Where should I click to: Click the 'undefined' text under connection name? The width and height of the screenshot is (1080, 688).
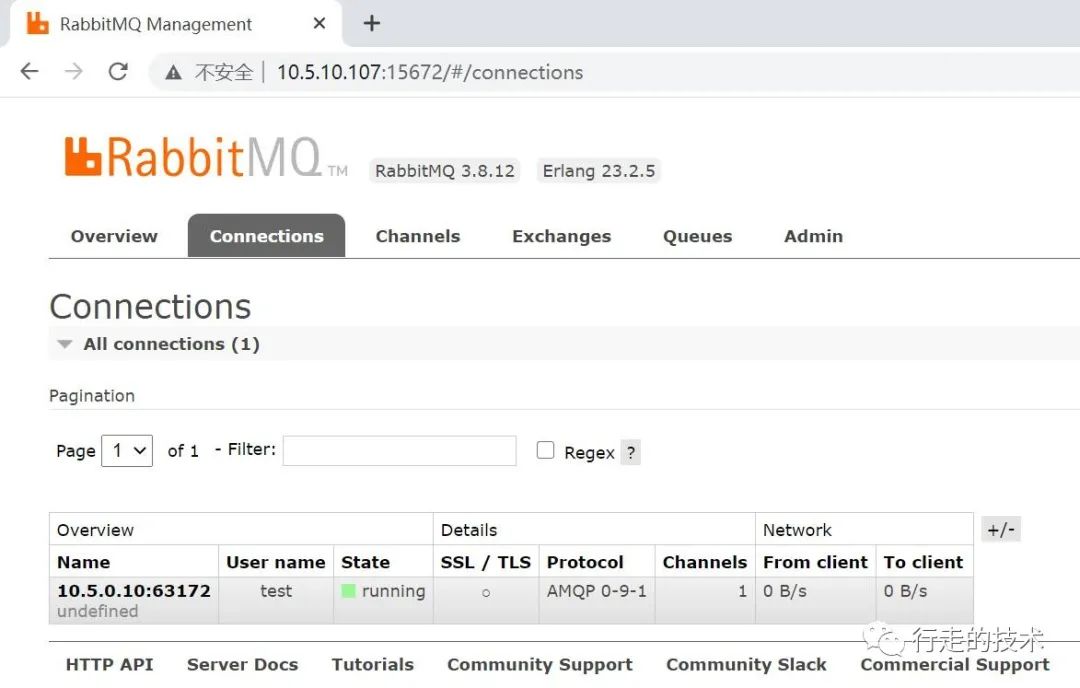(98, 611)
